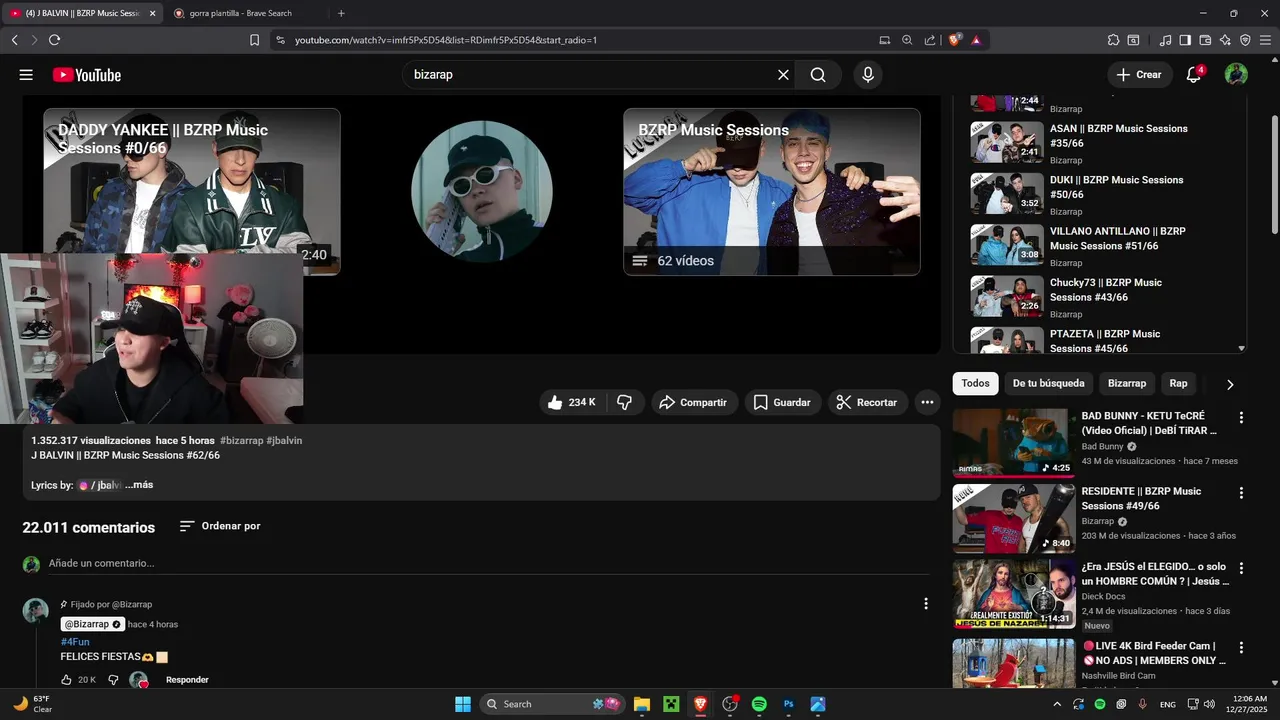The width and height of the screenshot is (1280, 720).
Task: Open options for LIVE 4K Bird Feeder
Action: 1241,648
